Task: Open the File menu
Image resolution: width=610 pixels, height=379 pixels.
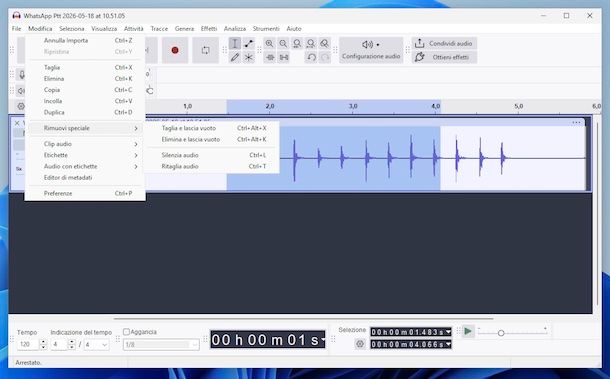Action: point(16,29)
